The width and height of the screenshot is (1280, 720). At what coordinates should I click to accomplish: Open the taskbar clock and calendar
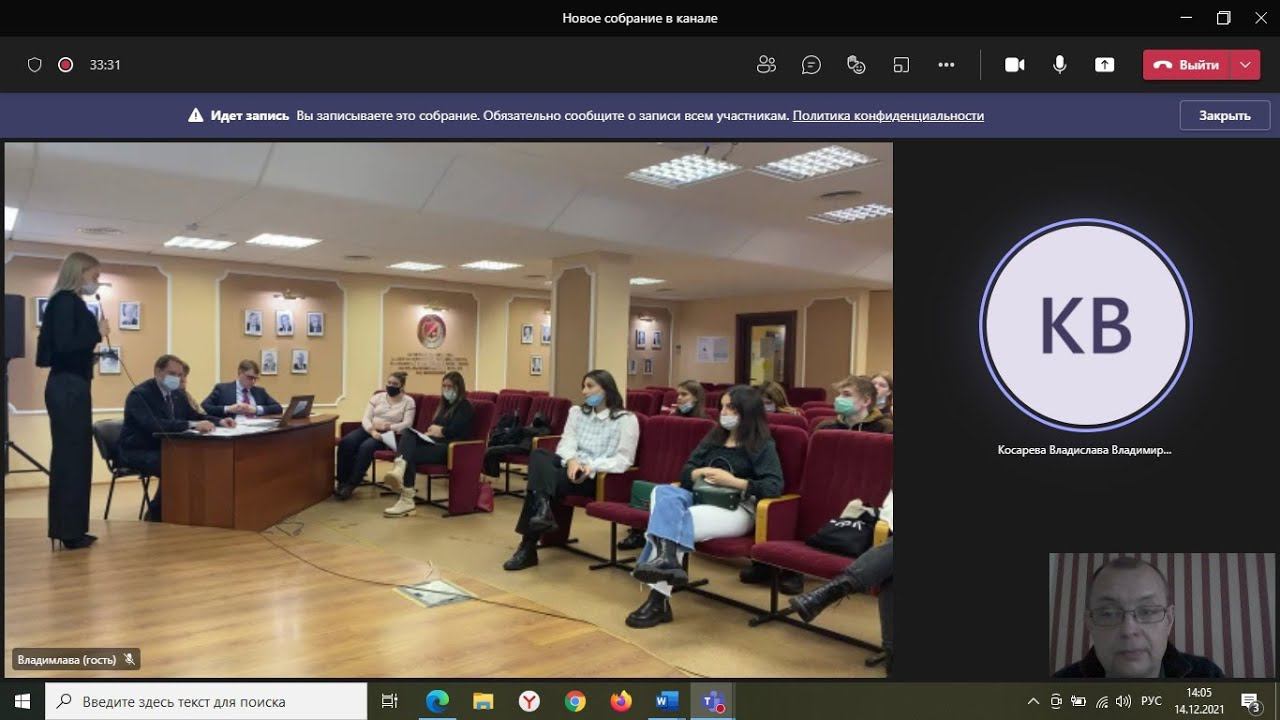tap(1199, 701)
